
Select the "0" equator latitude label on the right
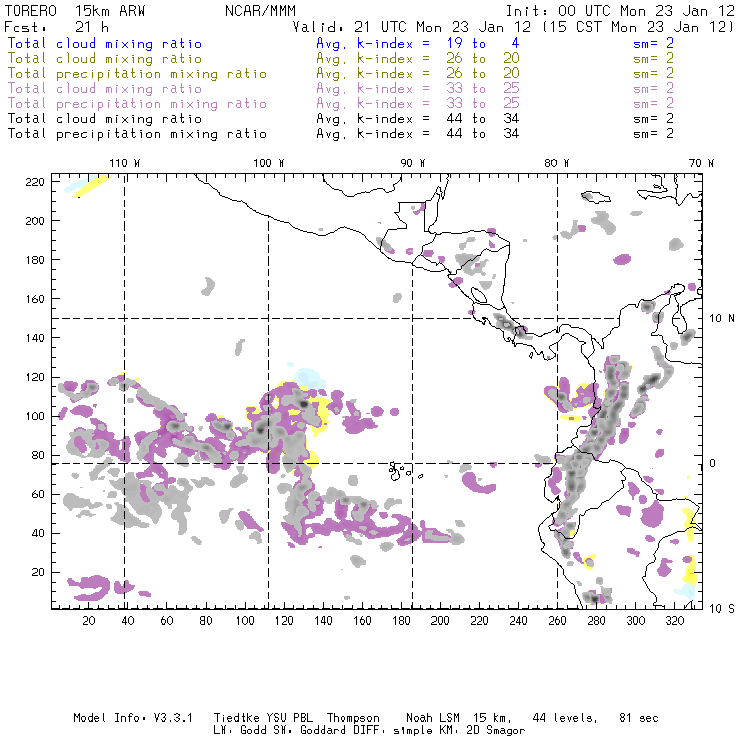[713, 463]
